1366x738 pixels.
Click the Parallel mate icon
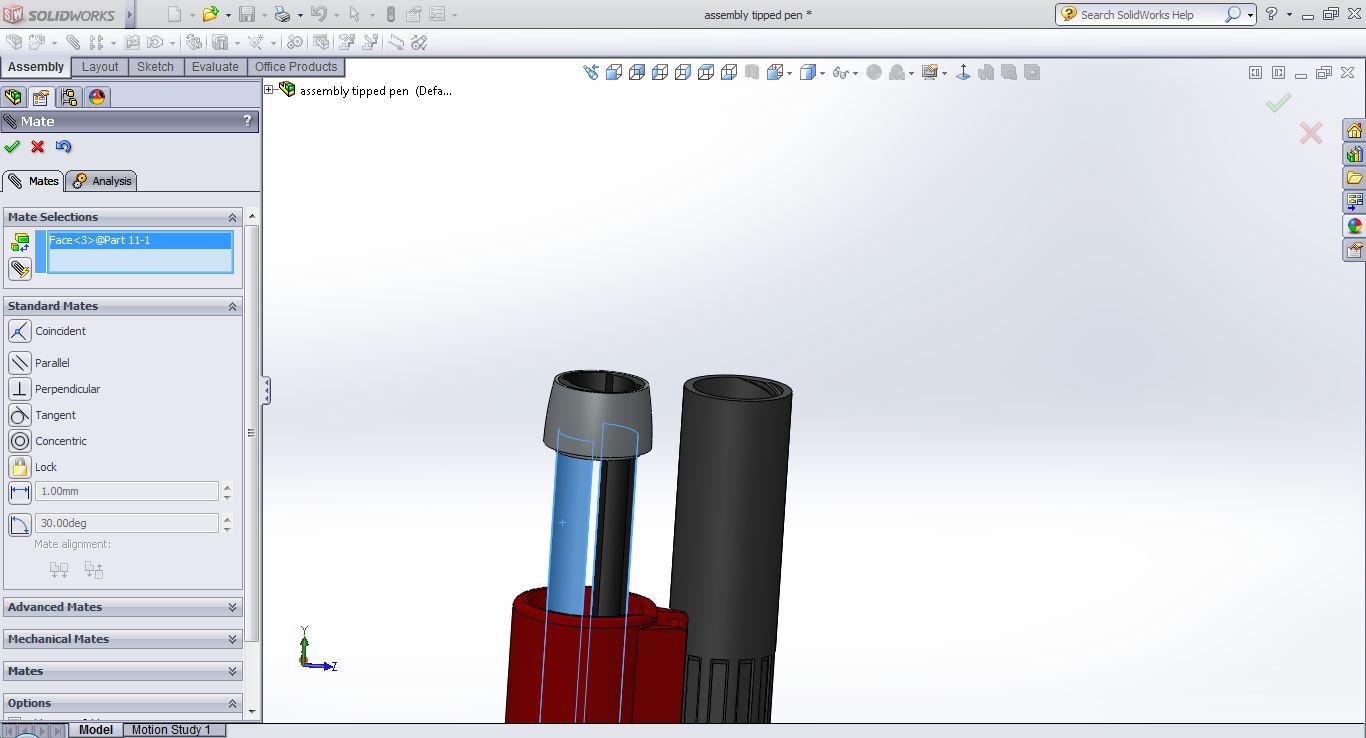(x=19, y=363)
